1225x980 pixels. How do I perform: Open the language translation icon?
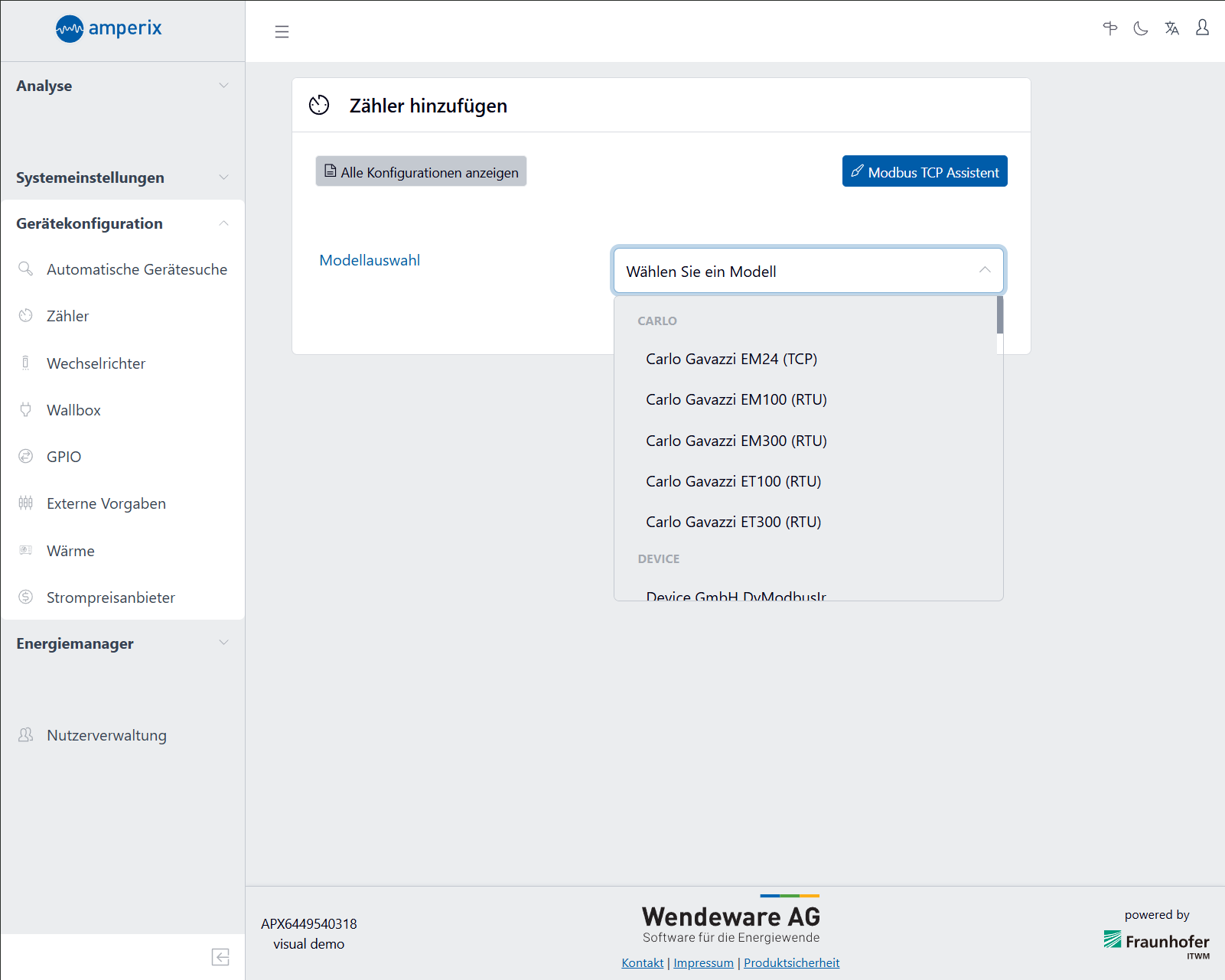coord(1171,29)
